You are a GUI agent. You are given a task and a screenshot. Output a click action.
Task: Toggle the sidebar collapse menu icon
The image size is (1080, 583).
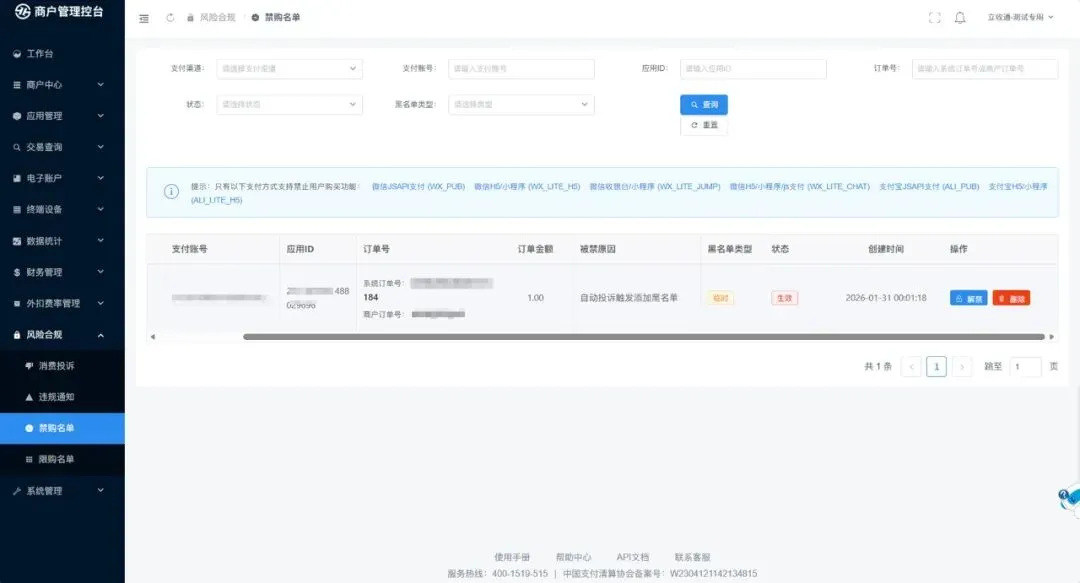(144, 18)
